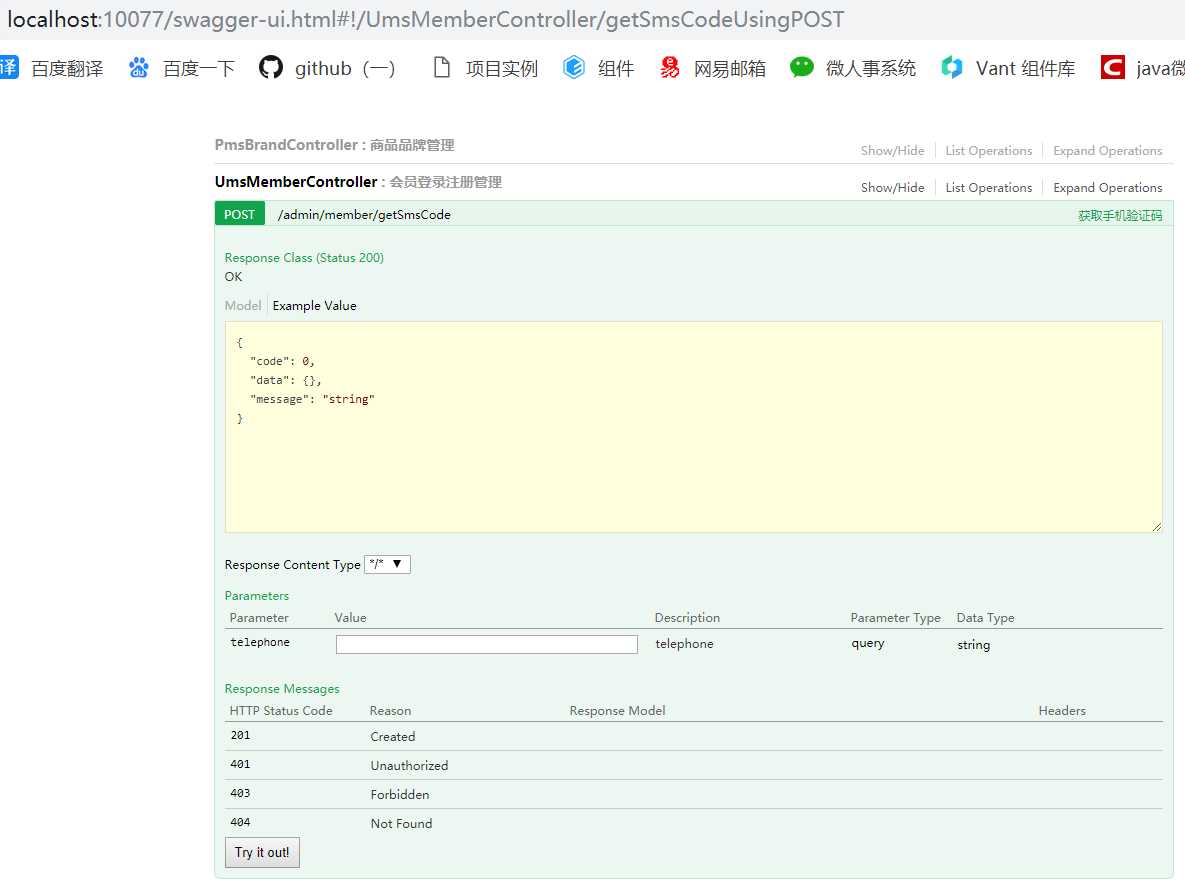Viewport: 1185px width, 882px height.
Task: Click Show/Hide for PmsBrandController
Action: [x=893, y=150]
